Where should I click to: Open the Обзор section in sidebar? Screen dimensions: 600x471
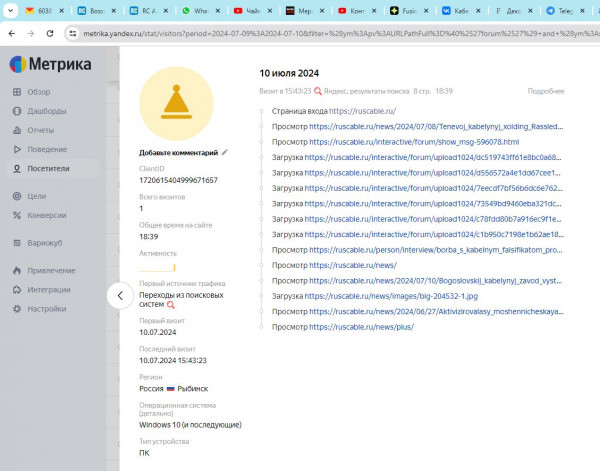38,92
